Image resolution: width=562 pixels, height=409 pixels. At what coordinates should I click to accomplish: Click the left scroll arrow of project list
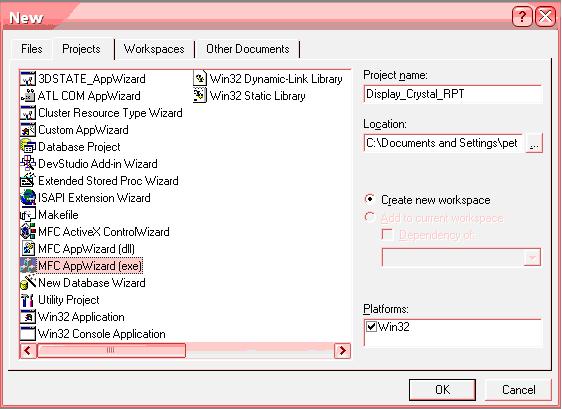tap(28, 350)
